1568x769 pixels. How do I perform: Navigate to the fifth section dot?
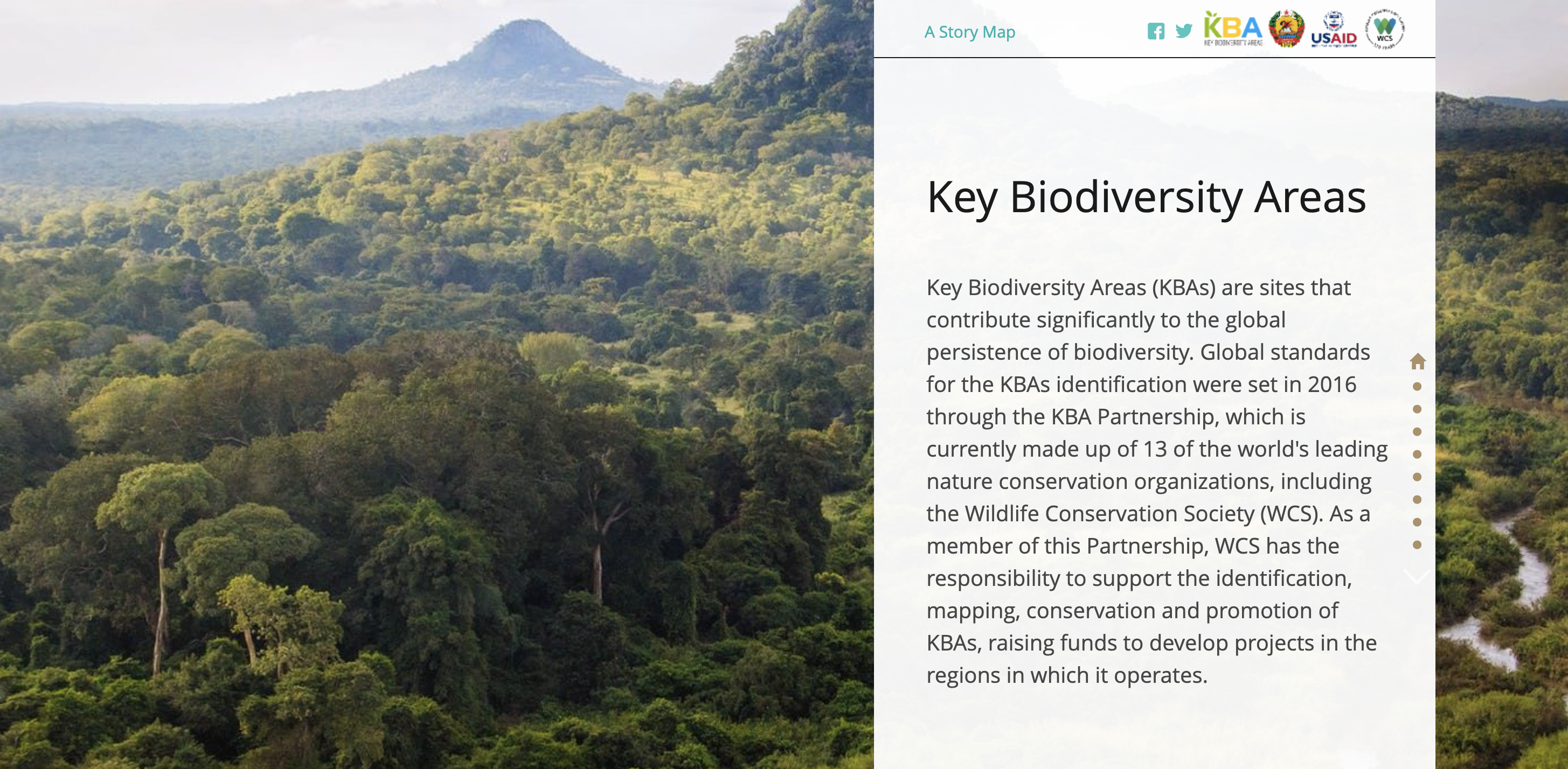pyautogui.click(x=1417, y=477)
